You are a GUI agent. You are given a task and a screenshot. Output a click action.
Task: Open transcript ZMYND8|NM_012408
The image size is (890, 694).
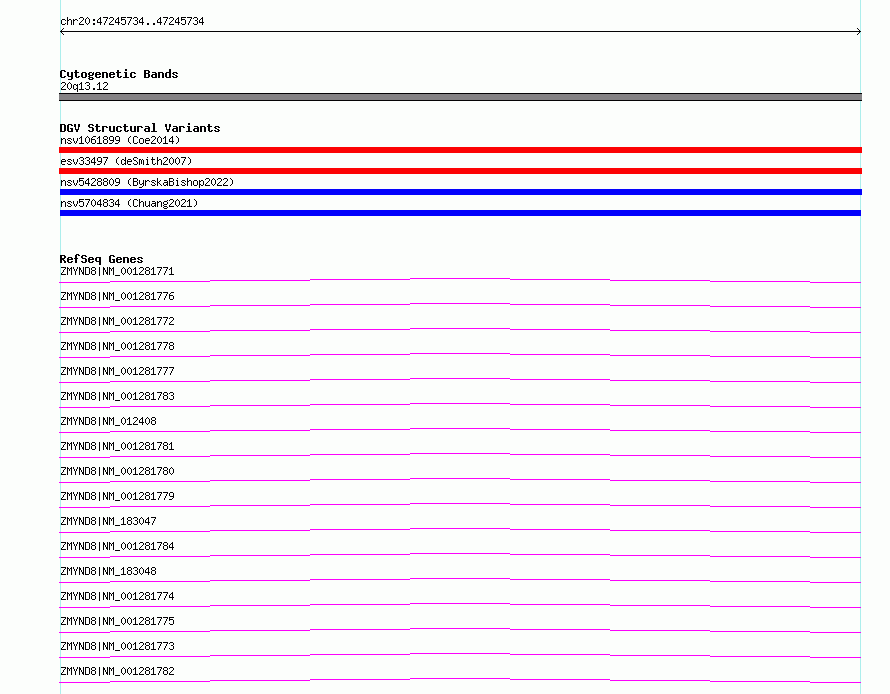pyautogui.click(x=108, y=421)
